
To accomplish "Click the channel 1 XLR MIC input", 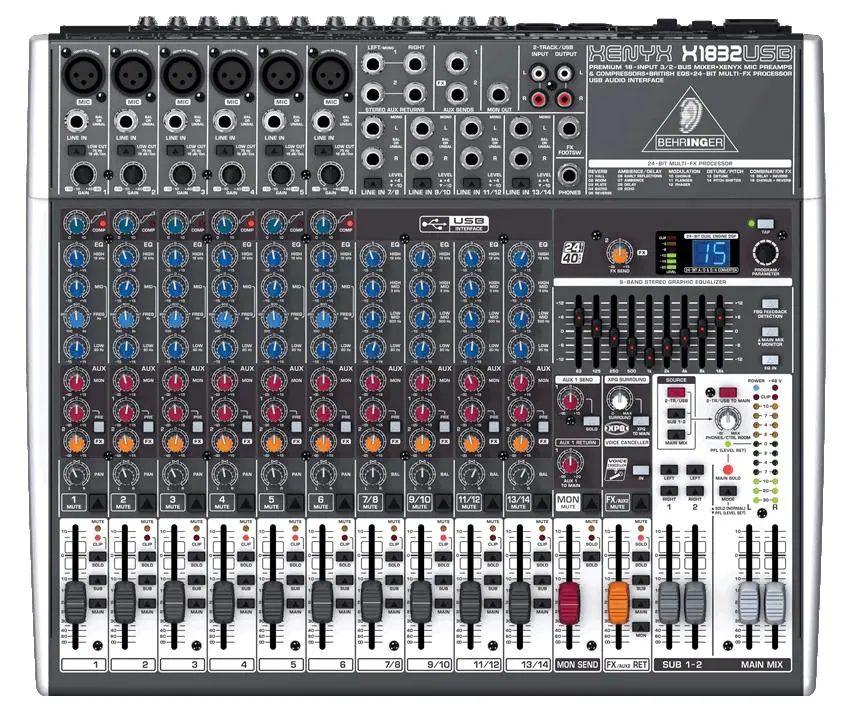I will point(83,76).
